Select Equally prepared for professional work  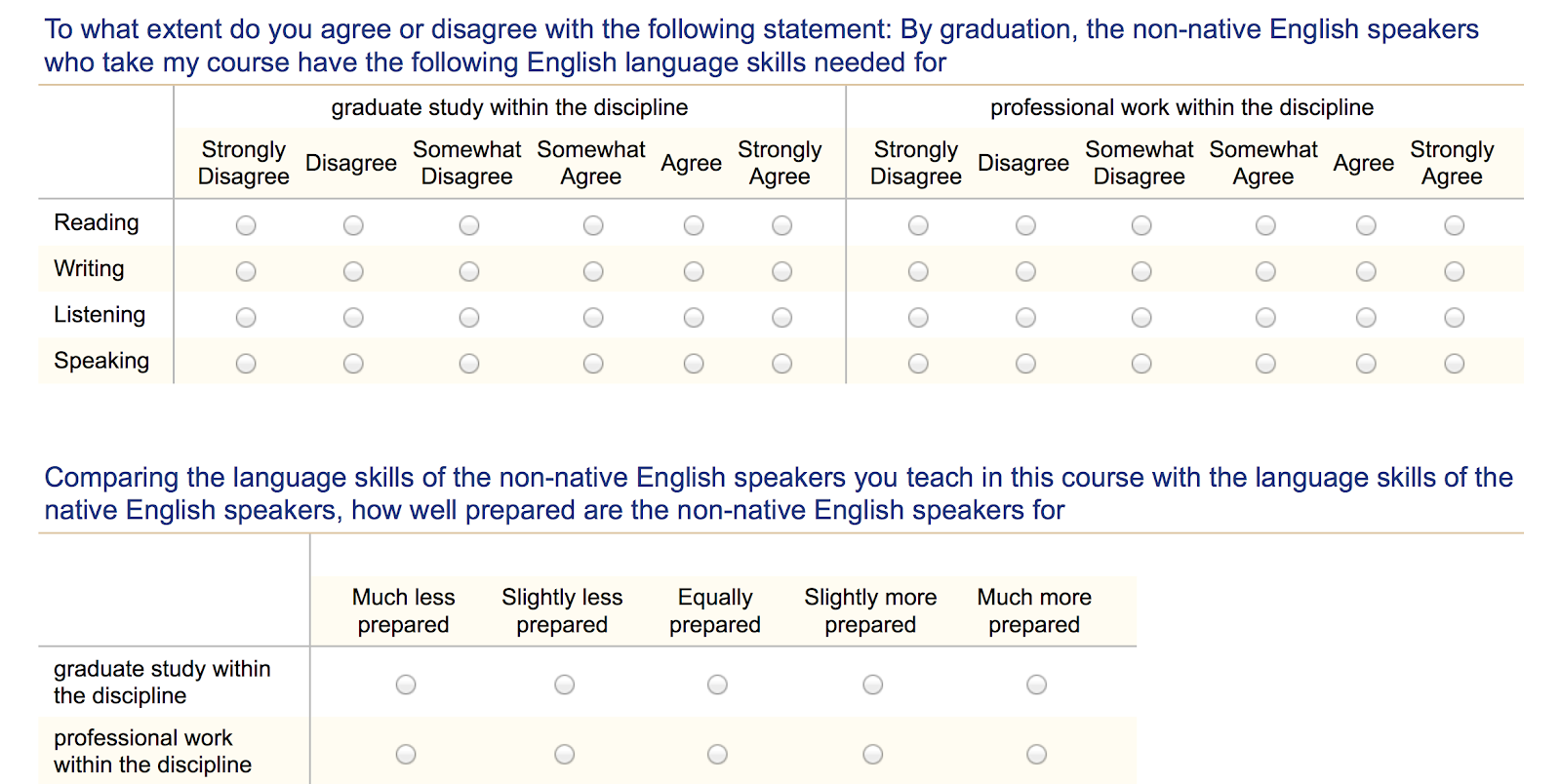[717, 754]
